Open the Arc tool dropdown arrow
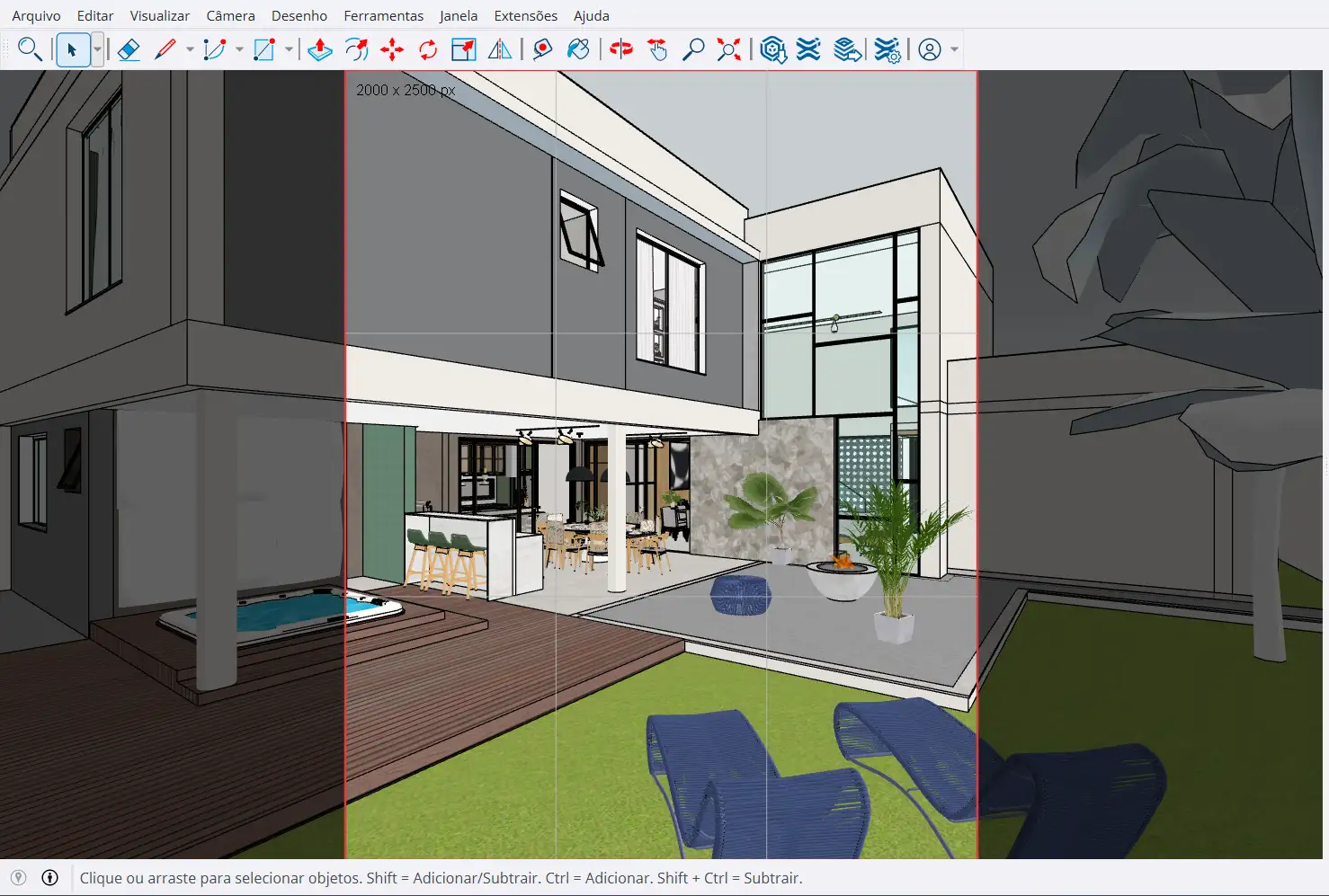 coord(239,49)
